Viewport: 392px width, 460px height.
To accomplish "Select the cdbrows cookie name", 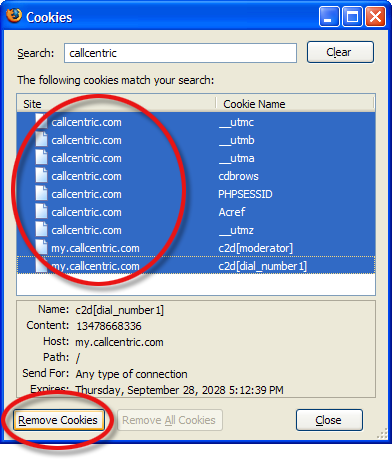I will [x=238, y=176].
